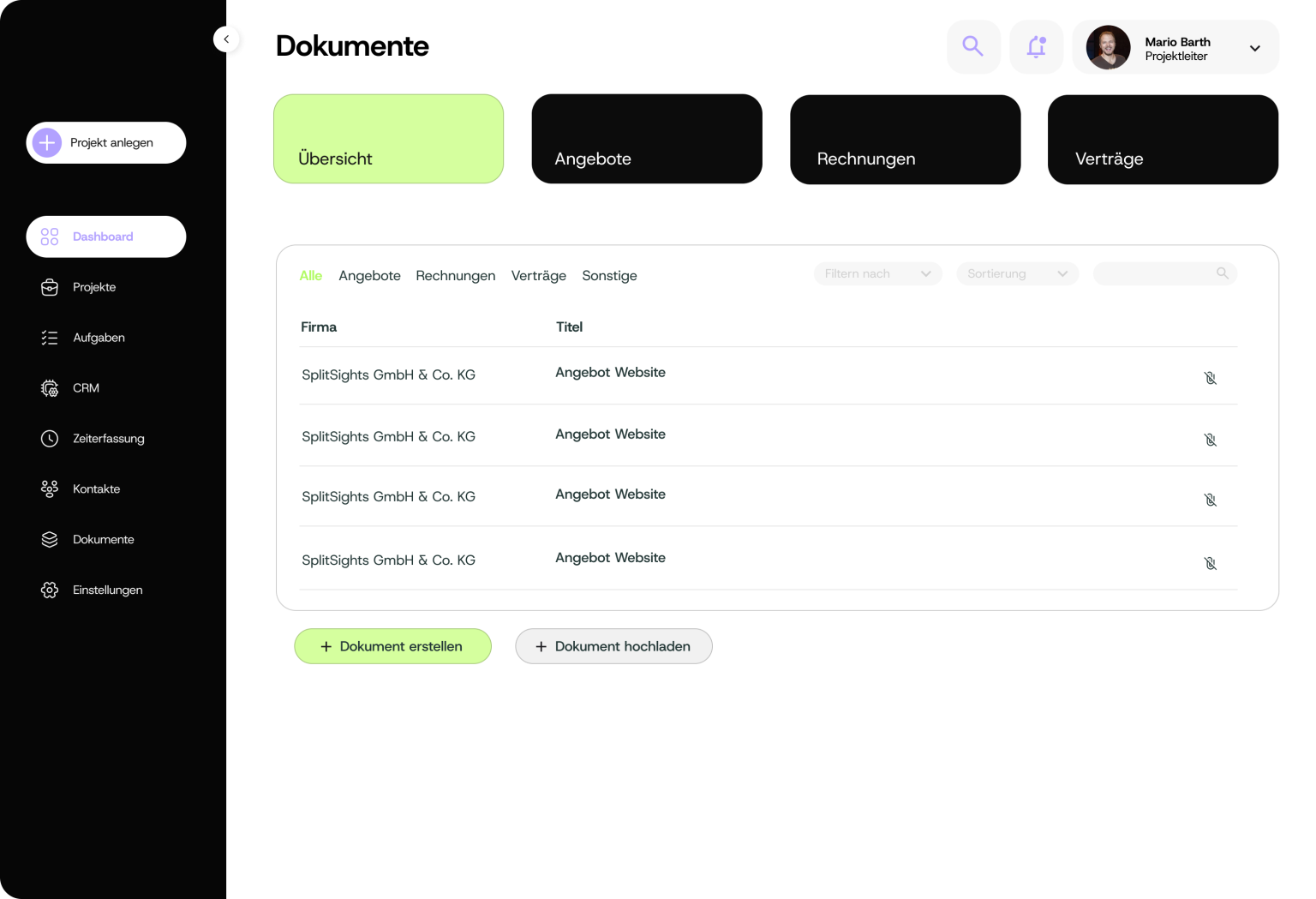The width and height of the screenshot is (1316, 899).
Task: Expand the Mario Barth profile menu
Action: [x=1254, y=48]
